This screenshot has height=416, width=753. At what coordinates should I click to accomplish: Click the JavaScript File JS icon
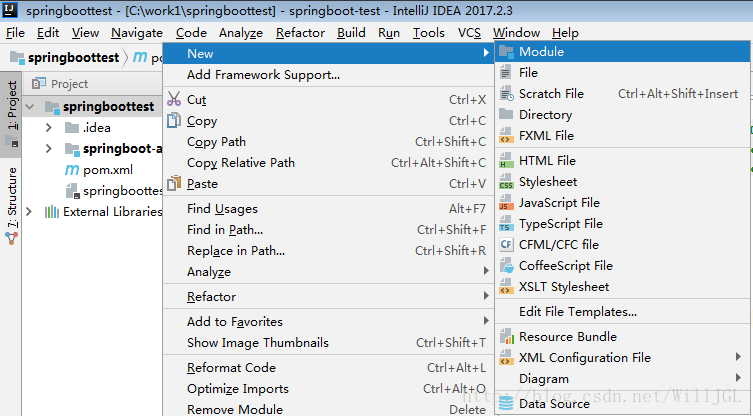(x=506, y=203)
